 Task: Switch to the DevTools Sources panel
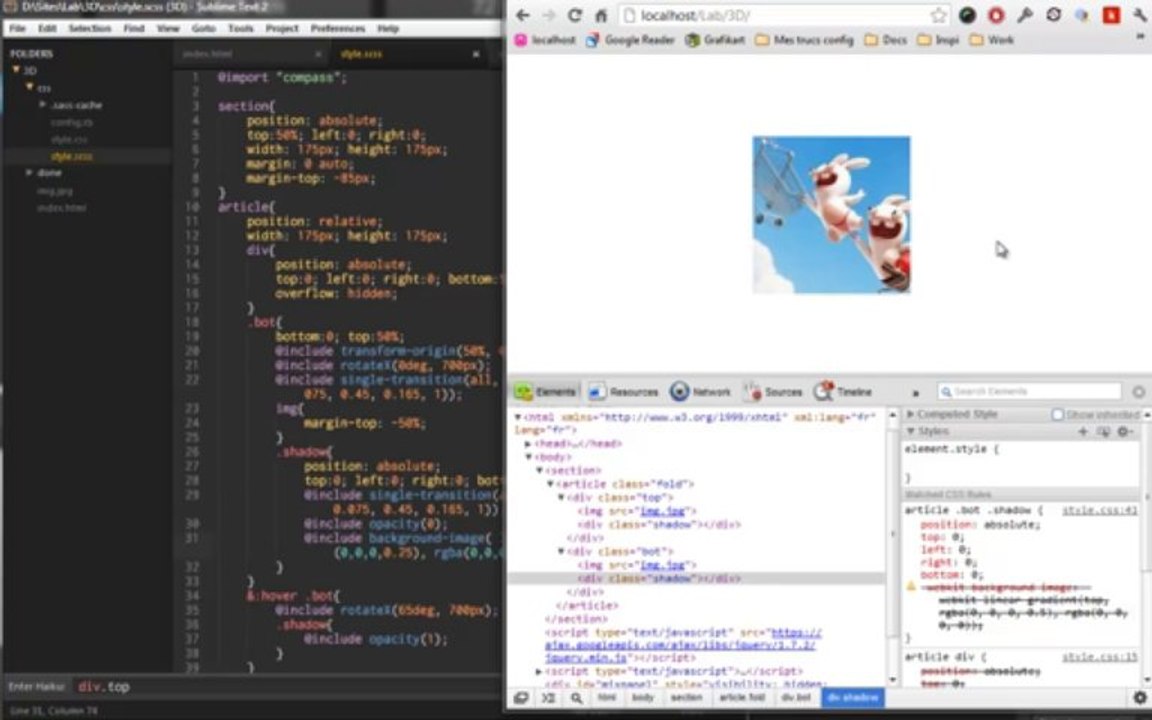tap(773, 392)
